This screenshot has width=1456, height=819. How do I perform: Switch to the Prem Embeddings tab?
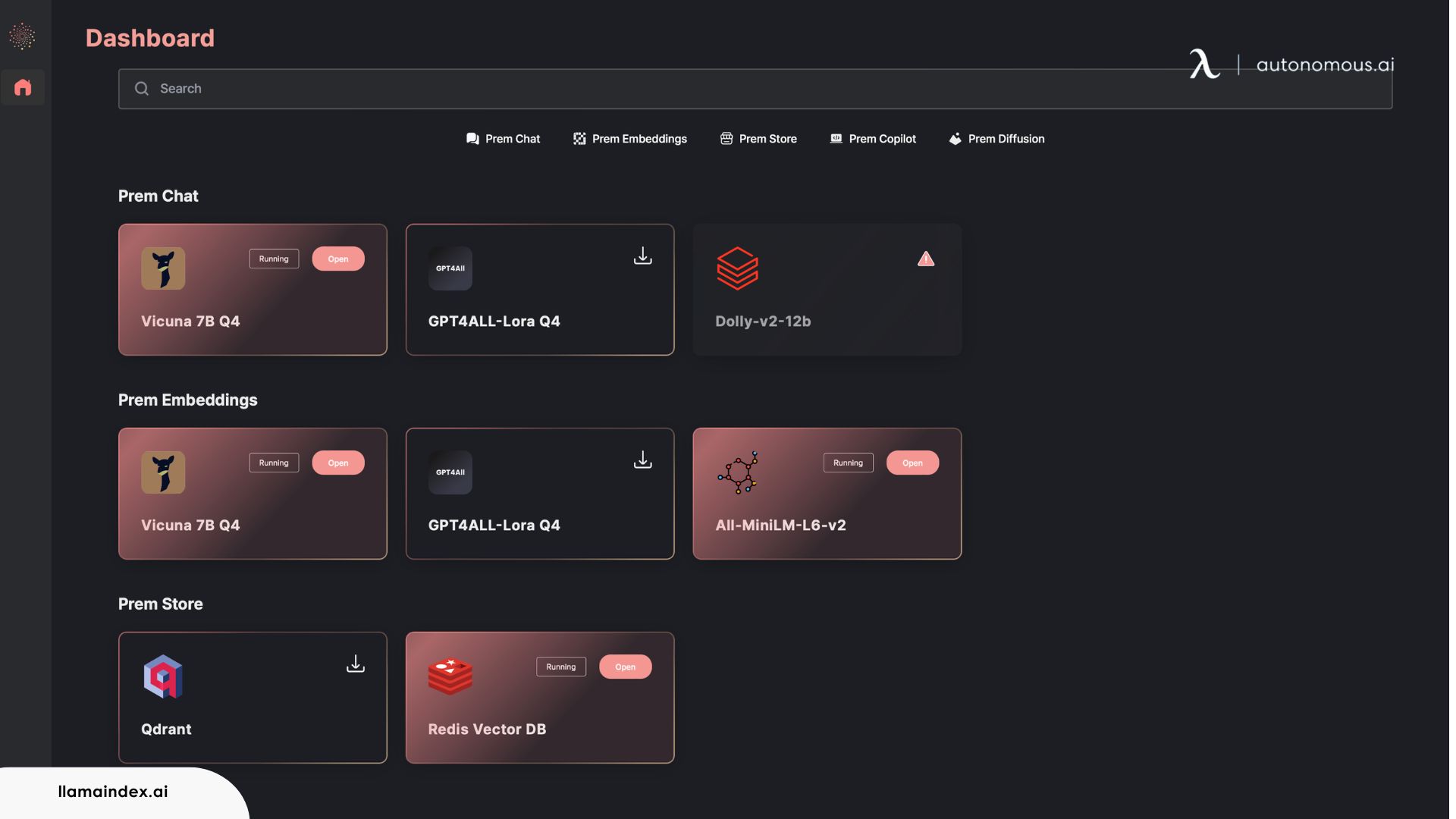629,139
